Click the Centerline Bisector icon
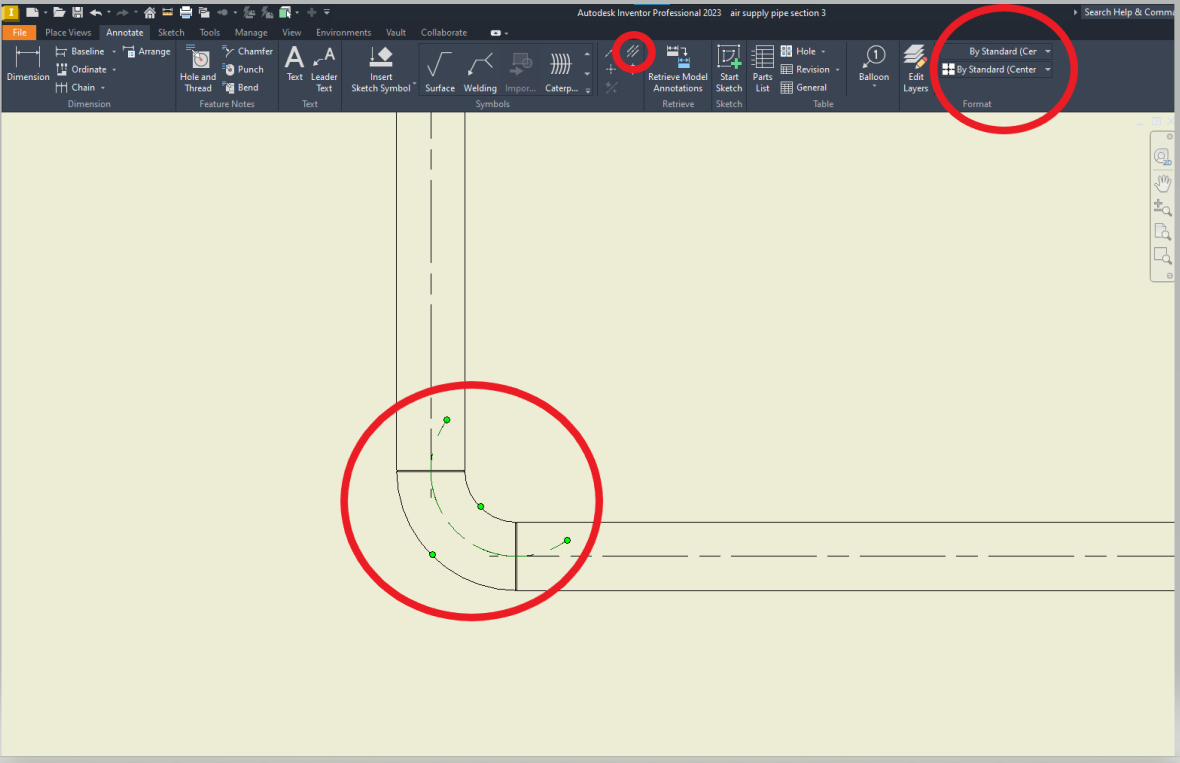 coord(633,51)
